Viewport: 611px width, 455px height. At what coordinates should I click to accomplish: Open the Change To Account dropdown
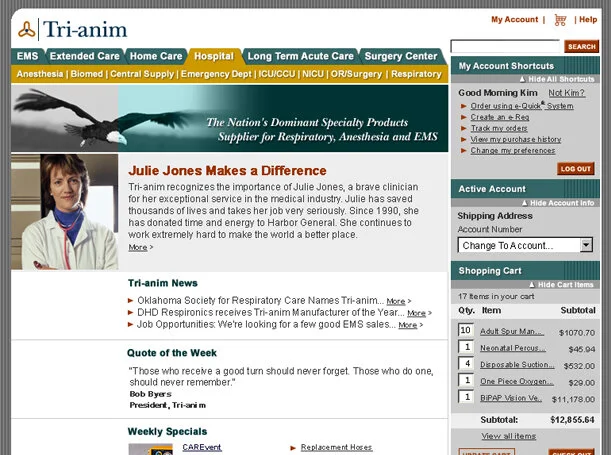coord(525,245)
